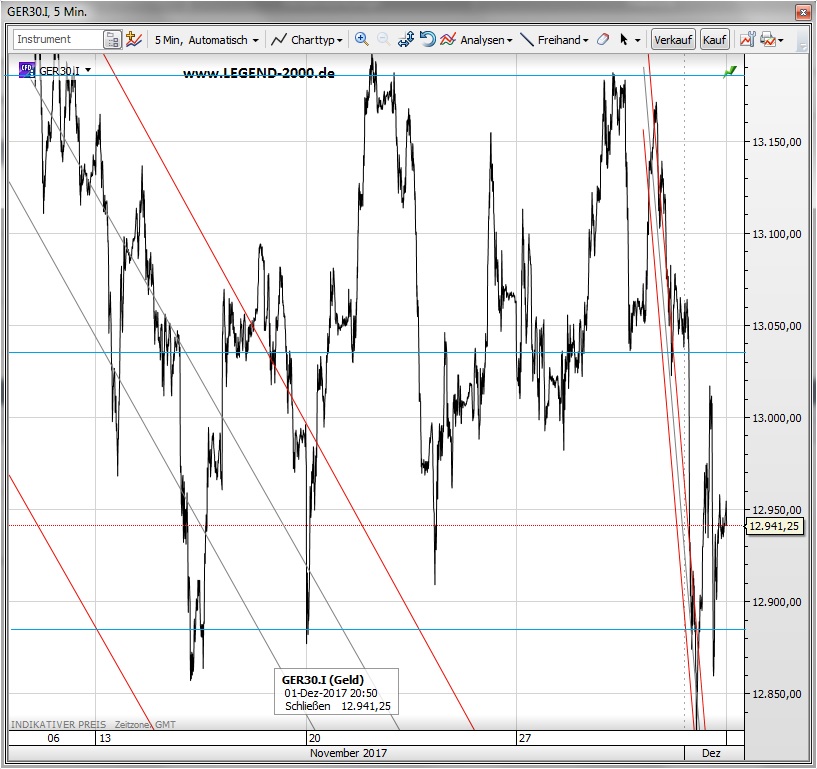Click the 12.941,25 current price label
The width and height of the screenshot is (817, 769).
coord(774,526)
